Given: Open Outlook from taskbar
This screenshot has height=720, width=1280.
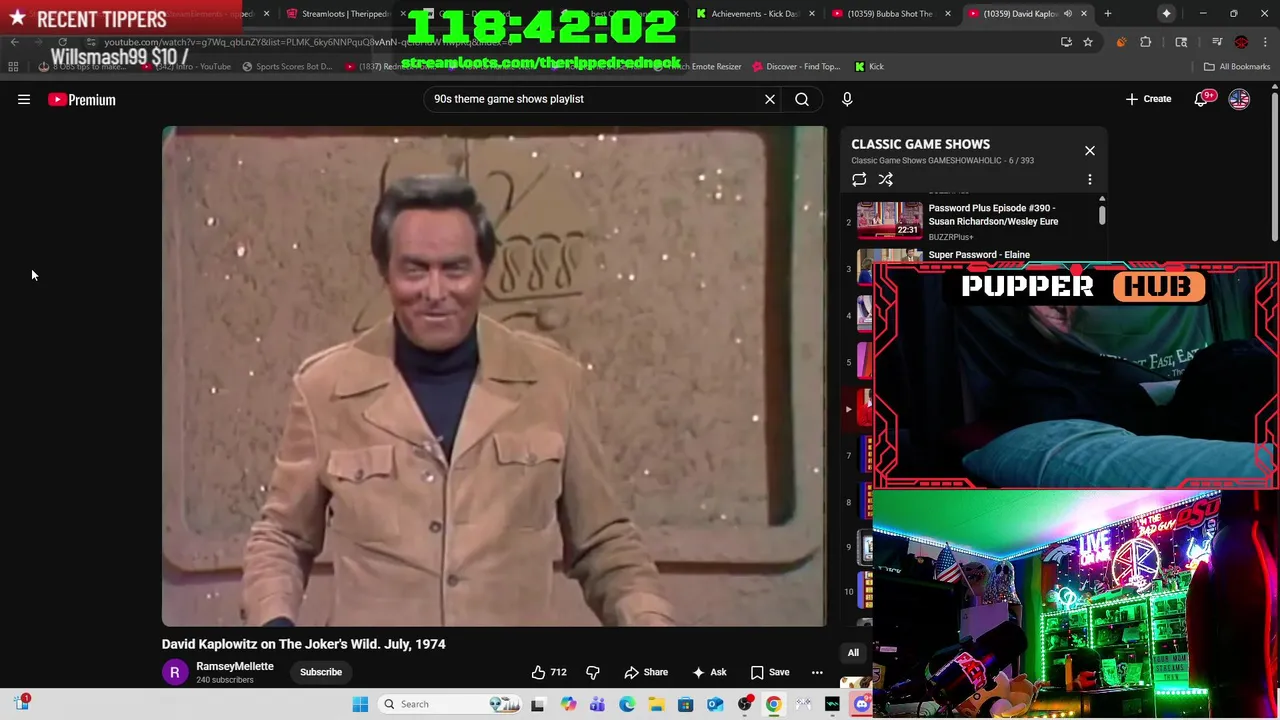Looking at the screenshot, I should pos(715,704).
